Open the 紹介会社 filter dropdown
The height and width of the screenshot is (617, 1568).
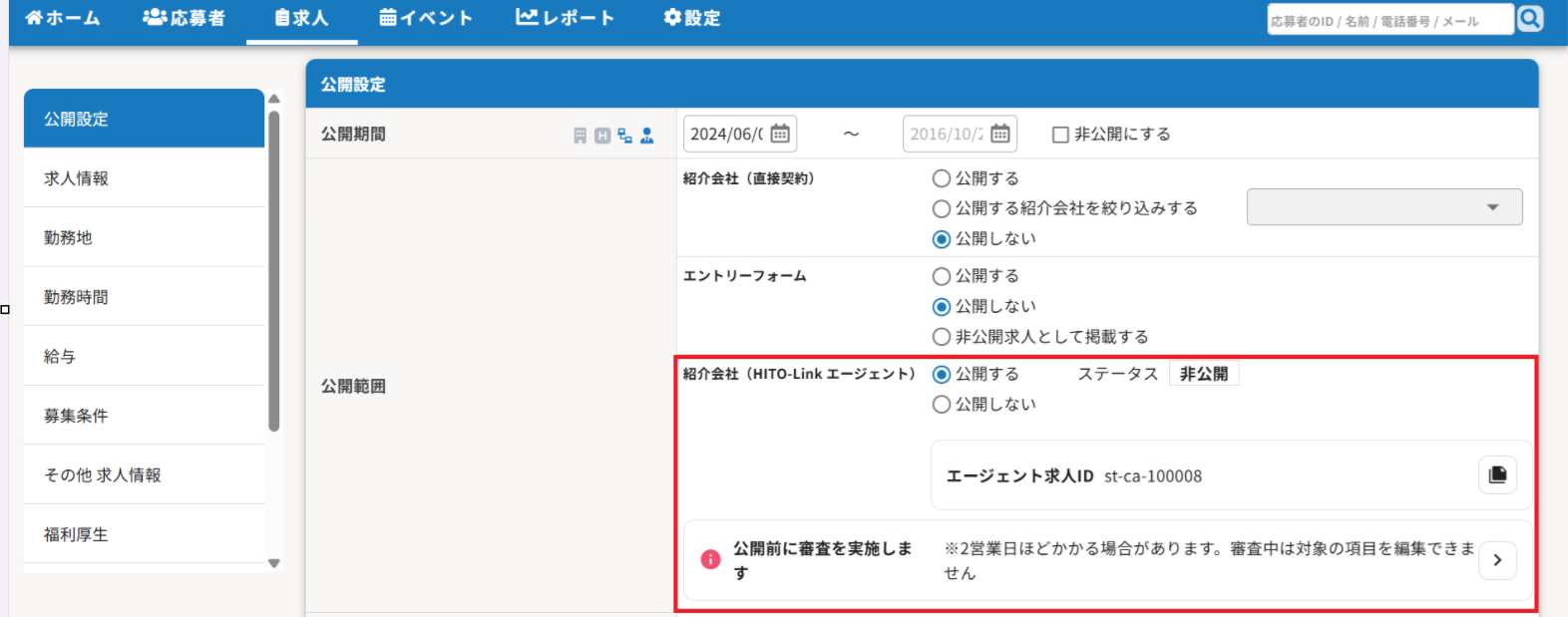coord(1383,207)
